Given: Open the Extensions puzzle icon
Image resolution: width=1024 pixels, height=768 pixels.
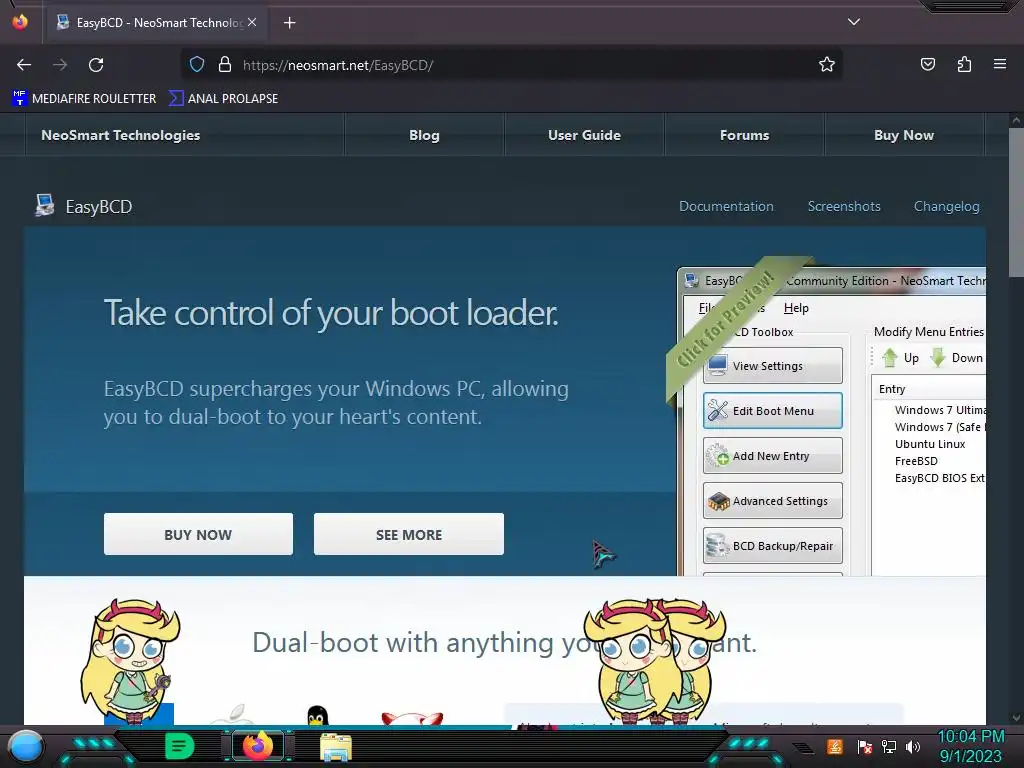Looking at the screenshot, I should click(964, 64).
